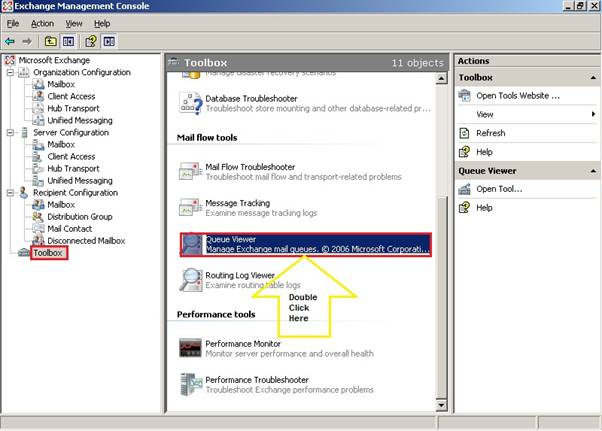Open the Help menu in menu bar
Screen dimensions: 602x431
coord(102,23)
